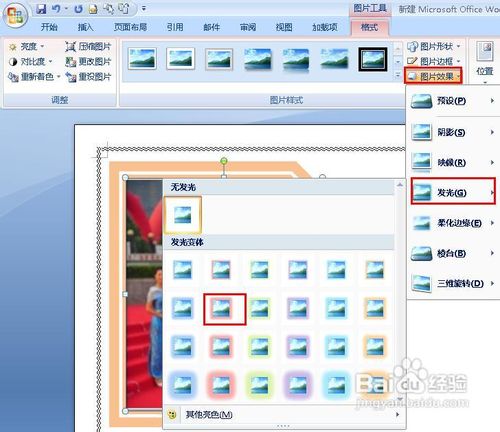
Task: Open the quick access toolbar customize arrow
Action: pos(144,9)
